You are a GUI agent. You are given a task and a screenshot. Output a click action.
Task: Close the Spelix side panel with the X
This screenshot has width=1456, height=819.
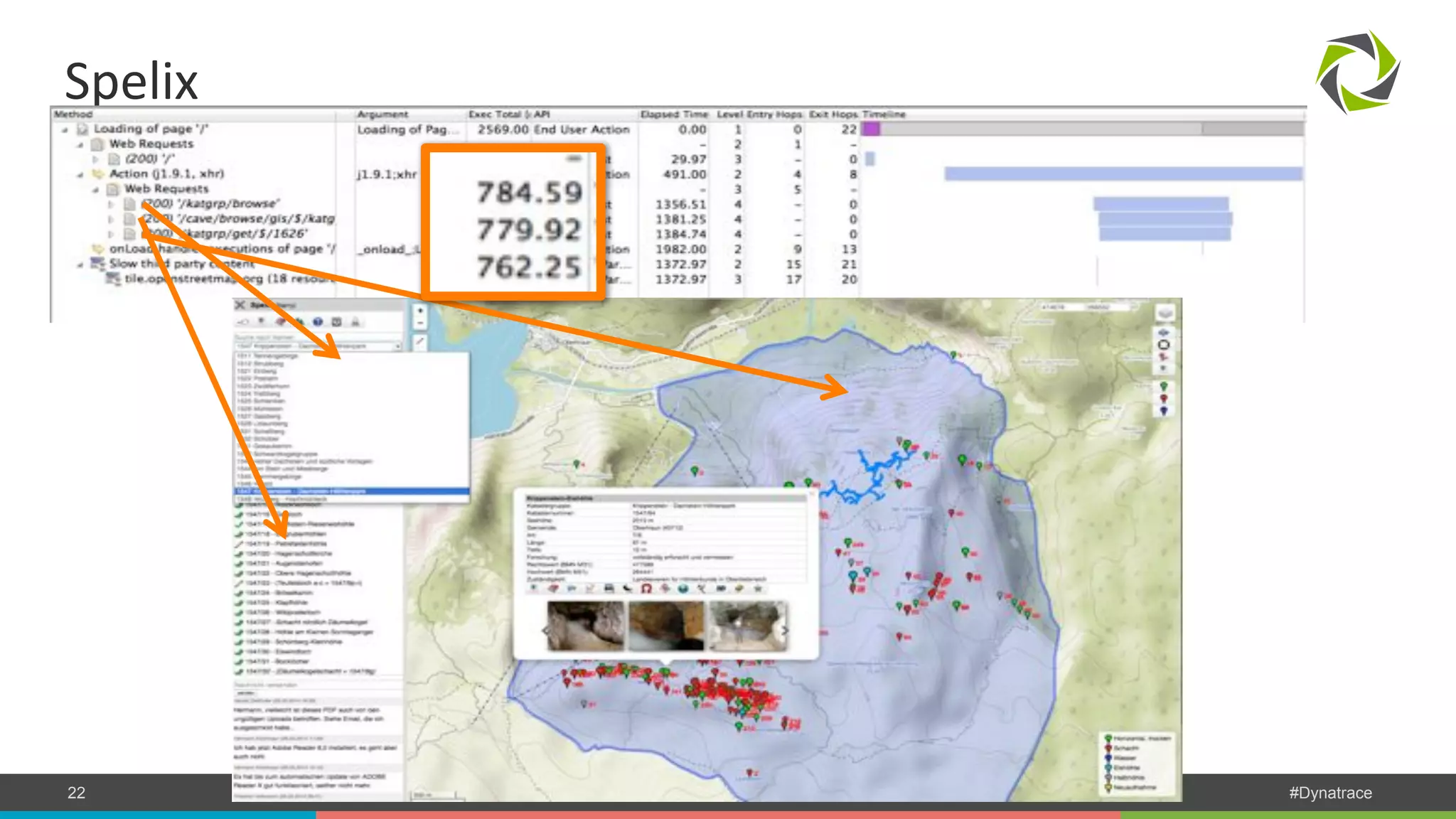(x=240, y=305)
